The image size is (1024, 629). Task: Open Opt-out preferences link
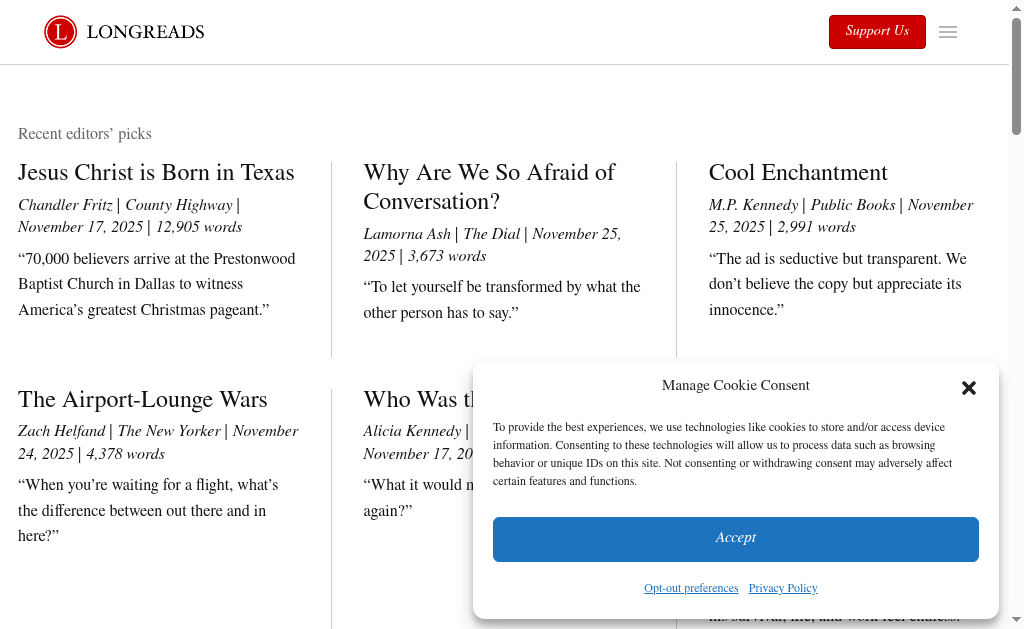(x=691, y=588)
